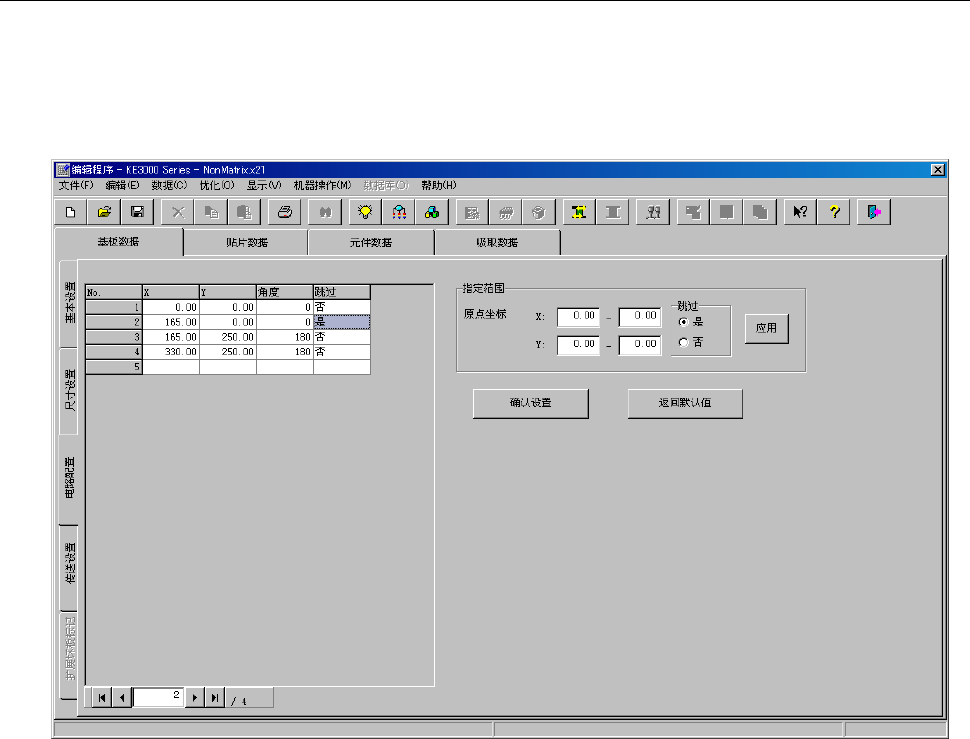This screenshot has height=739, width=970.
Task: Select the 是 radio button under 跳过
Action: (x=683, y=323)
